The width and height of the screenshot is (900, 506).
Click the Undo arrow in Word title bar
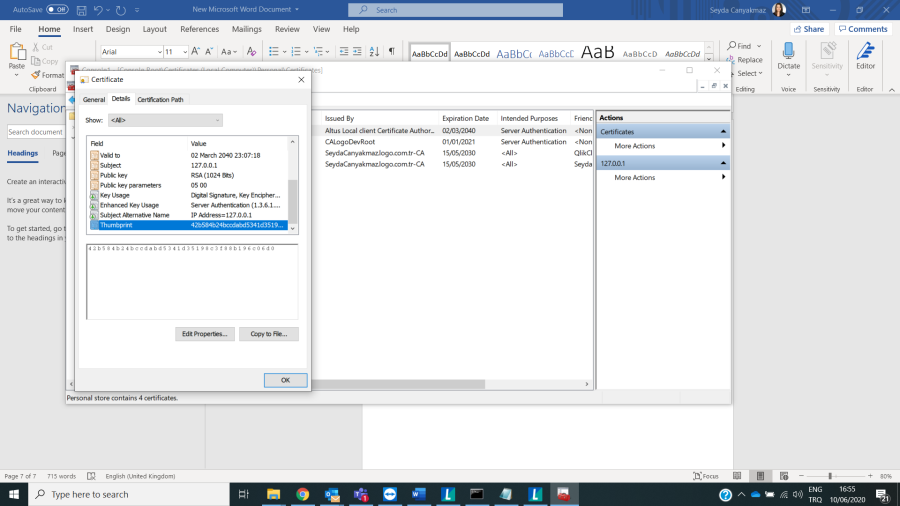pyautogui.click(x=98, y=10)
